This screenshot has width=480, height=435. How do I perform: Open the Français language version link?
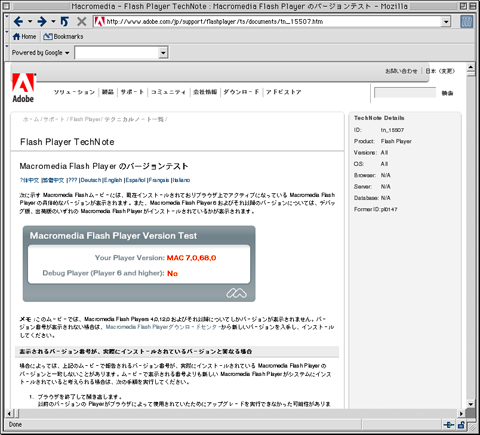tap(159, 180)
